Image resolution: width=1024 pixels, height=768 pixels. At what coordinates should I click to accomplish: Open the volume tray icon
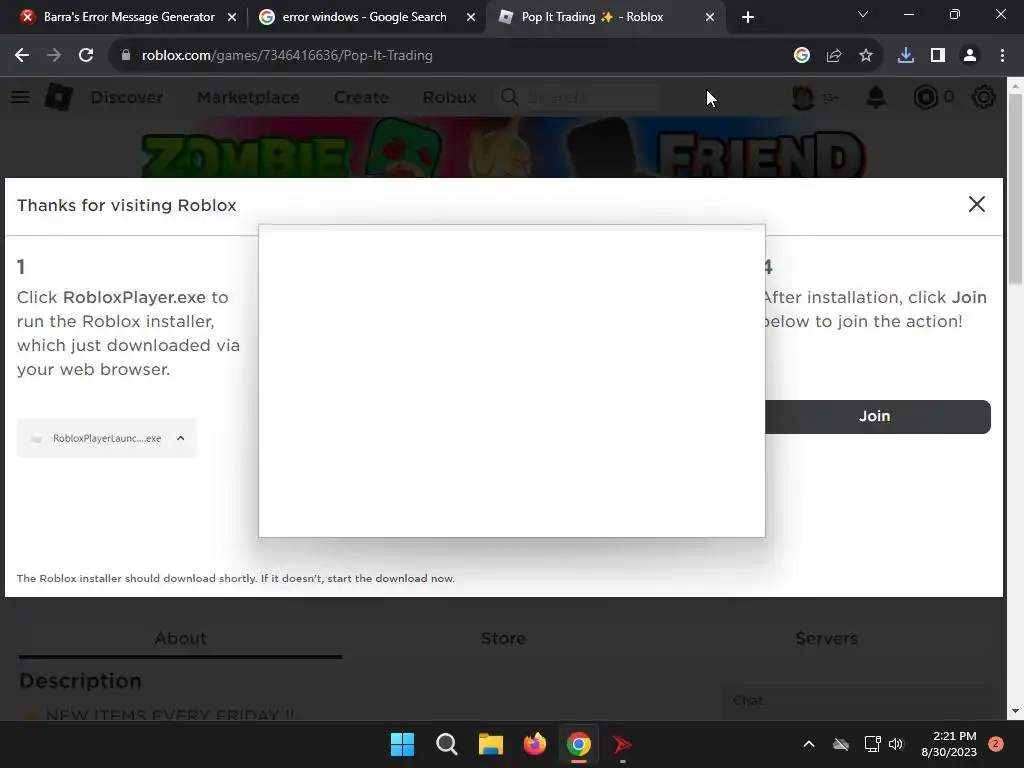[896, 744]
